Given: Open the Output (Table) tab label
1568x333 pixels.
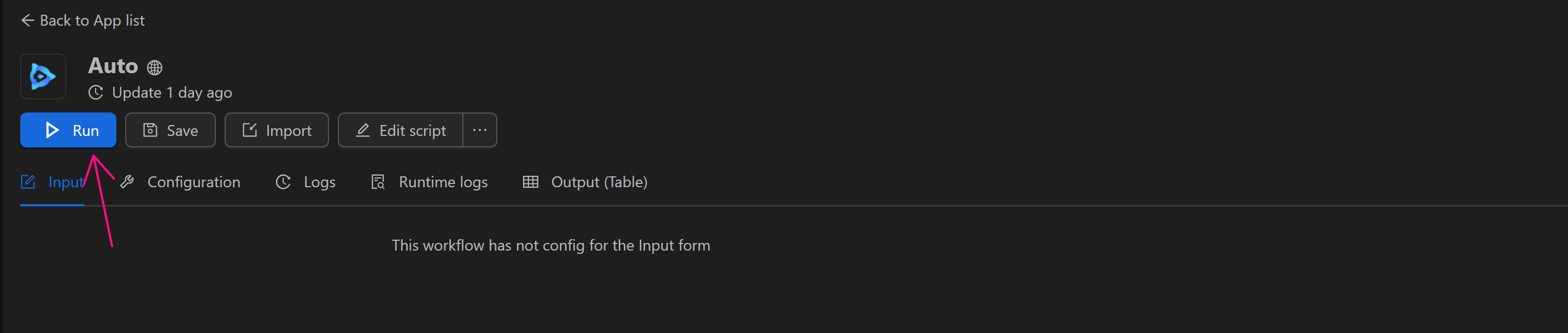Looking at the screenshot, I should click(599, 182).
